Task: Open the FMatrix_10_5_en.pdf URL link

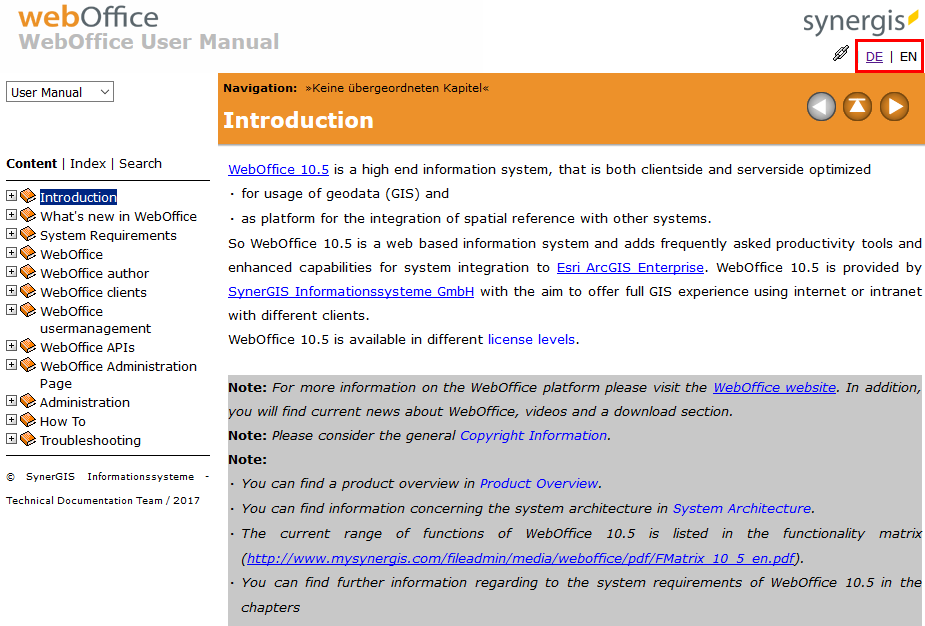Action: (x=521, y=558)
